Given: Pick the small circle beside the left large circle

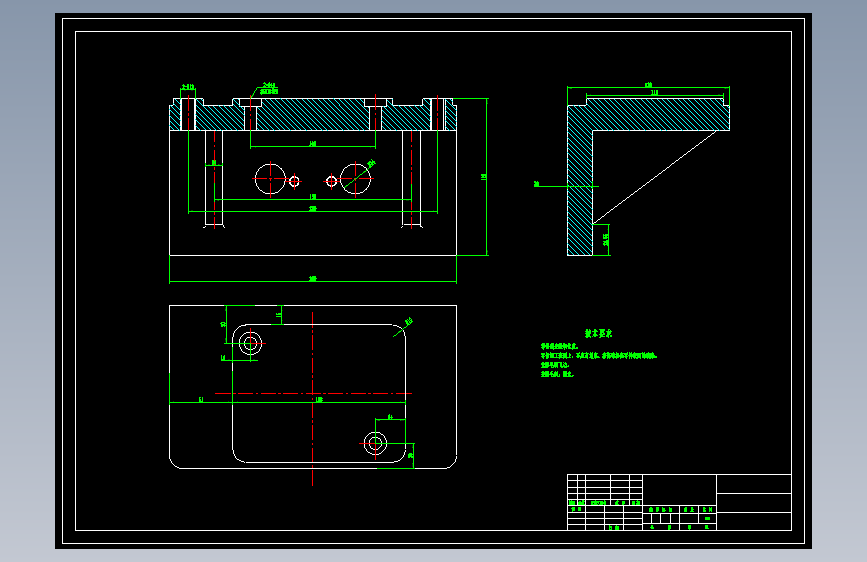Looking at the screenshot, I should coord(294,181).
